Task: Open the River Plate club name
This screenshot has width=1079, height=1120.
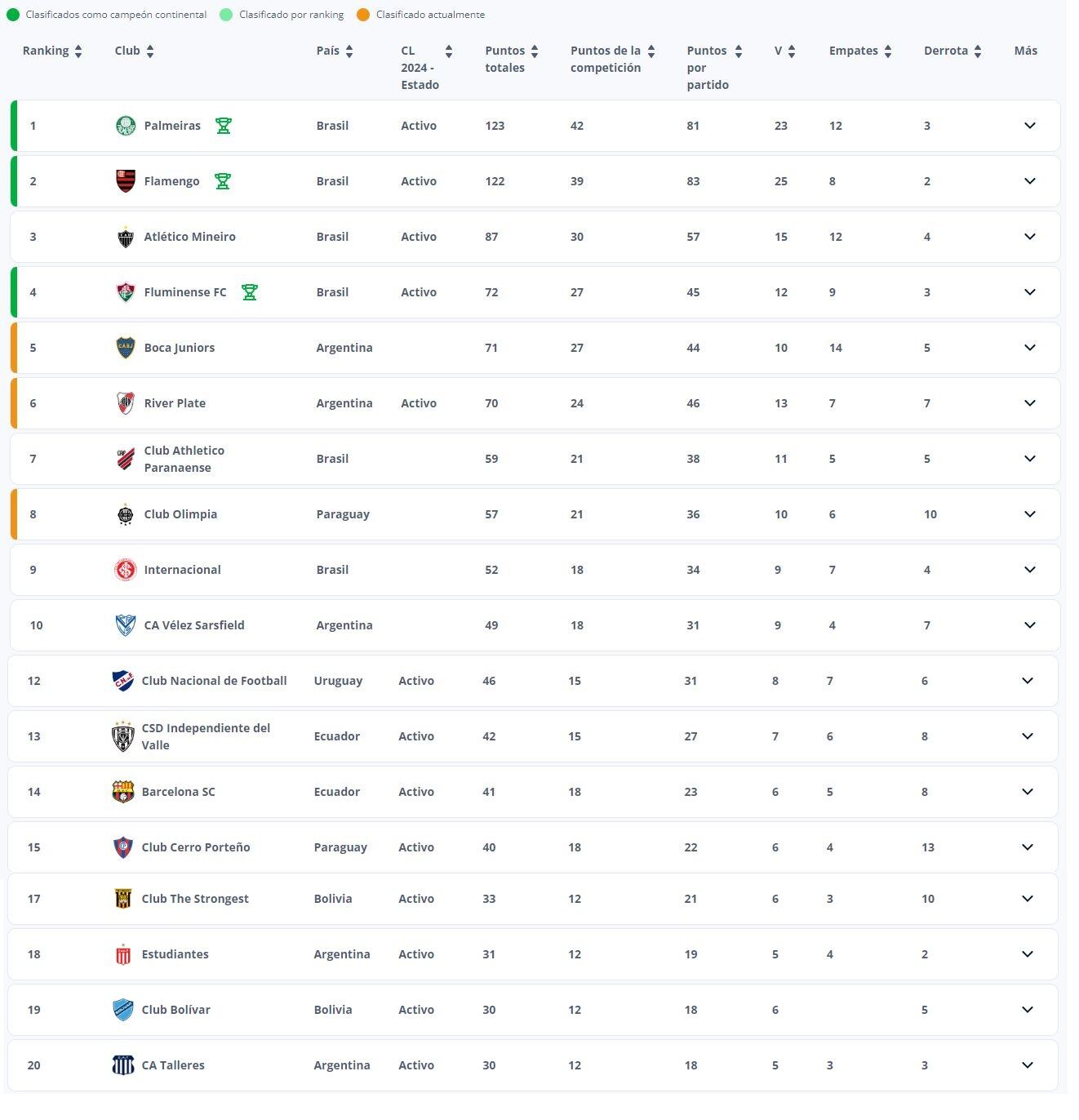Action: [x=175, y=403]
